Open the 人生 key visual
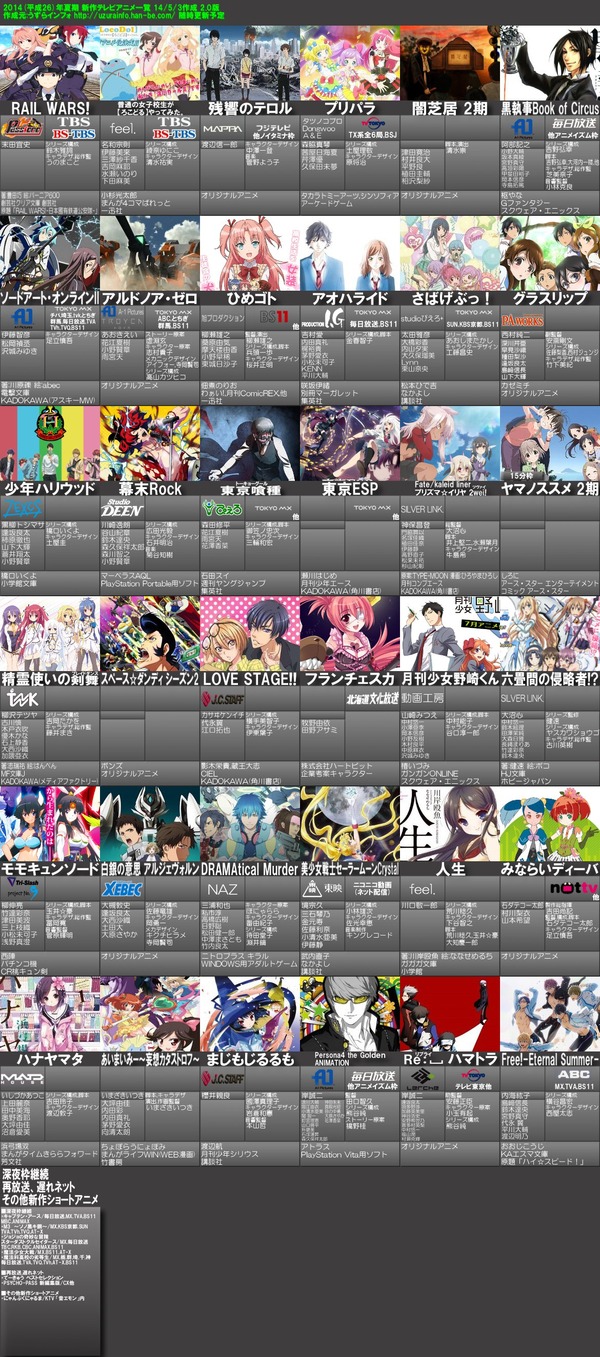 (x=450, y=822)
